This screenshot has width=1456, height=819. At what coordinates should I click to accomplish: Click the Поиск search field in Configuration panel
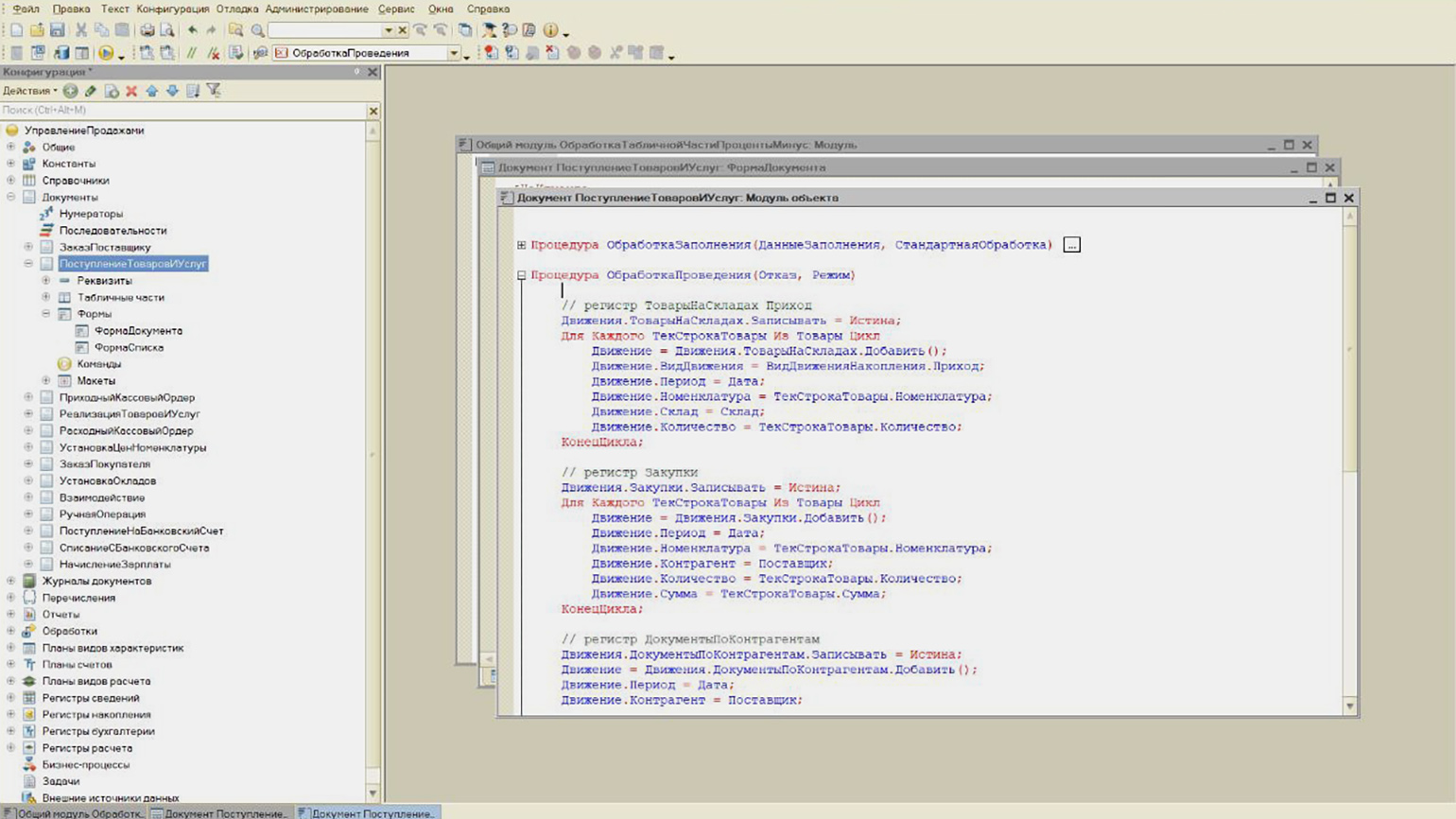click(x=180, y=111)
